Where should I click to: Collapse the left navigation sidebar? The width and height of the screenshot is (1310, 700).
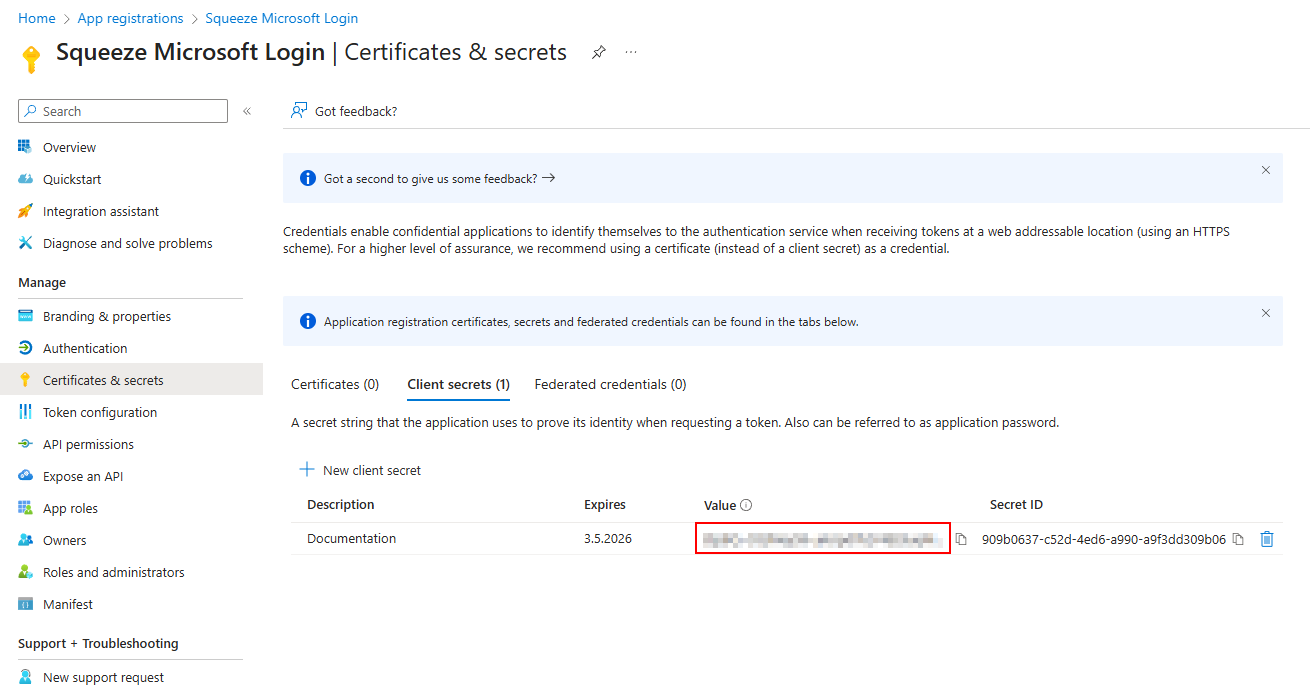(x=247, y=111)
